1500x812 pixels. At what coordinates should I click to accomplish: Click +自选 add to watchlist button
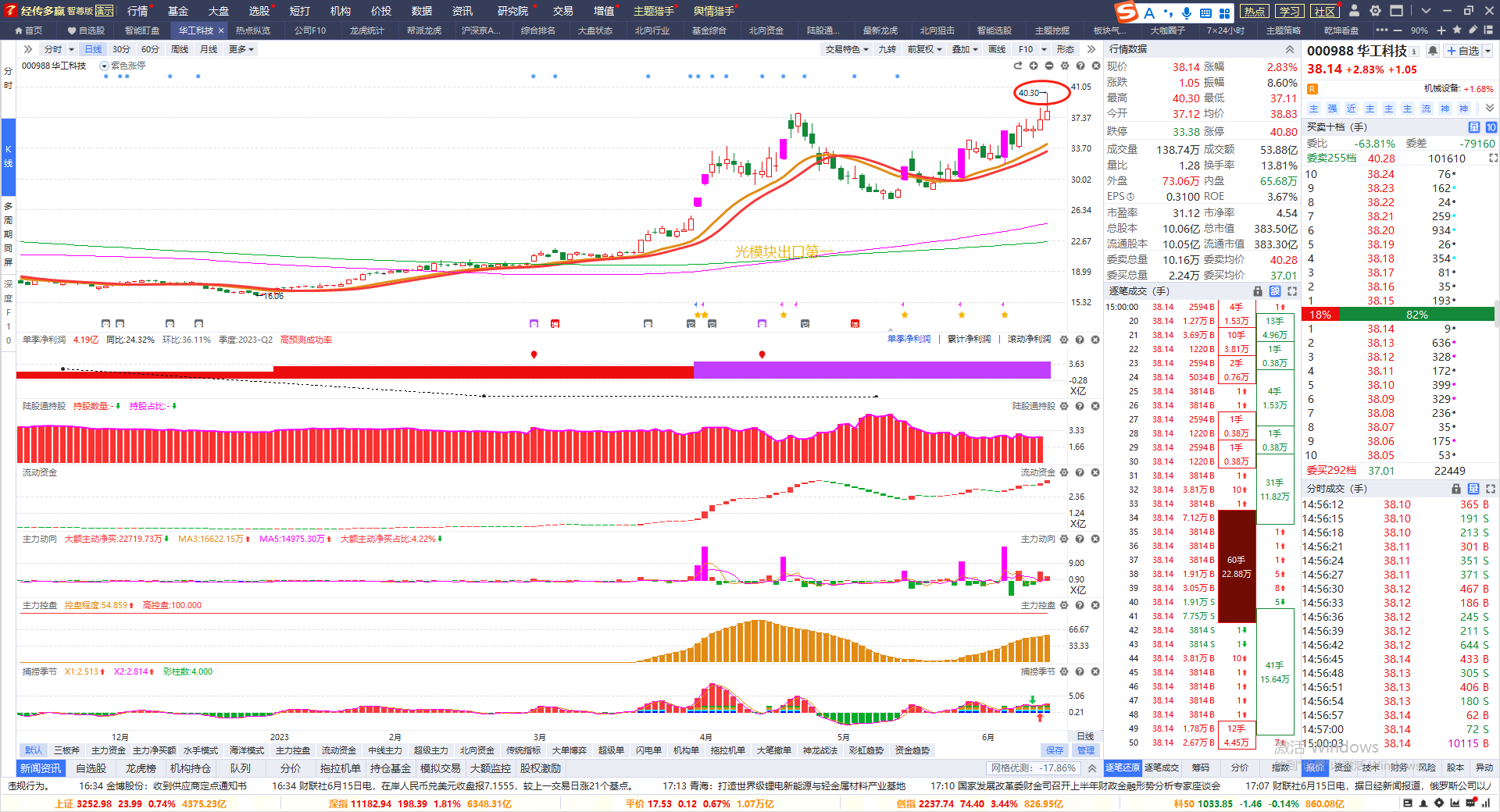point(1462,51)
